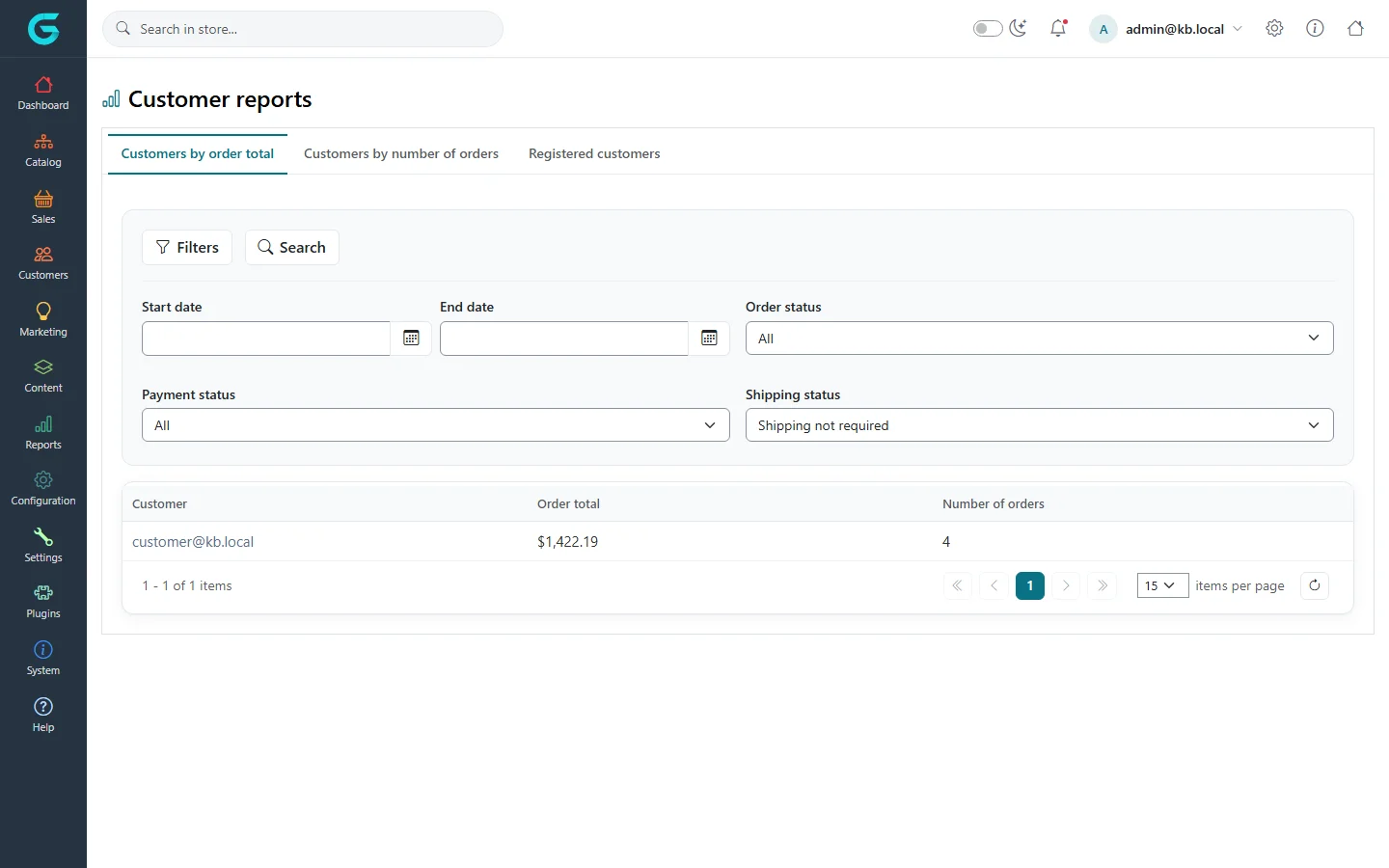The height and width of the screenshot is (868, 1389).
Task: Open the admin@kb.local account menu
Action: click(1166, 29)
